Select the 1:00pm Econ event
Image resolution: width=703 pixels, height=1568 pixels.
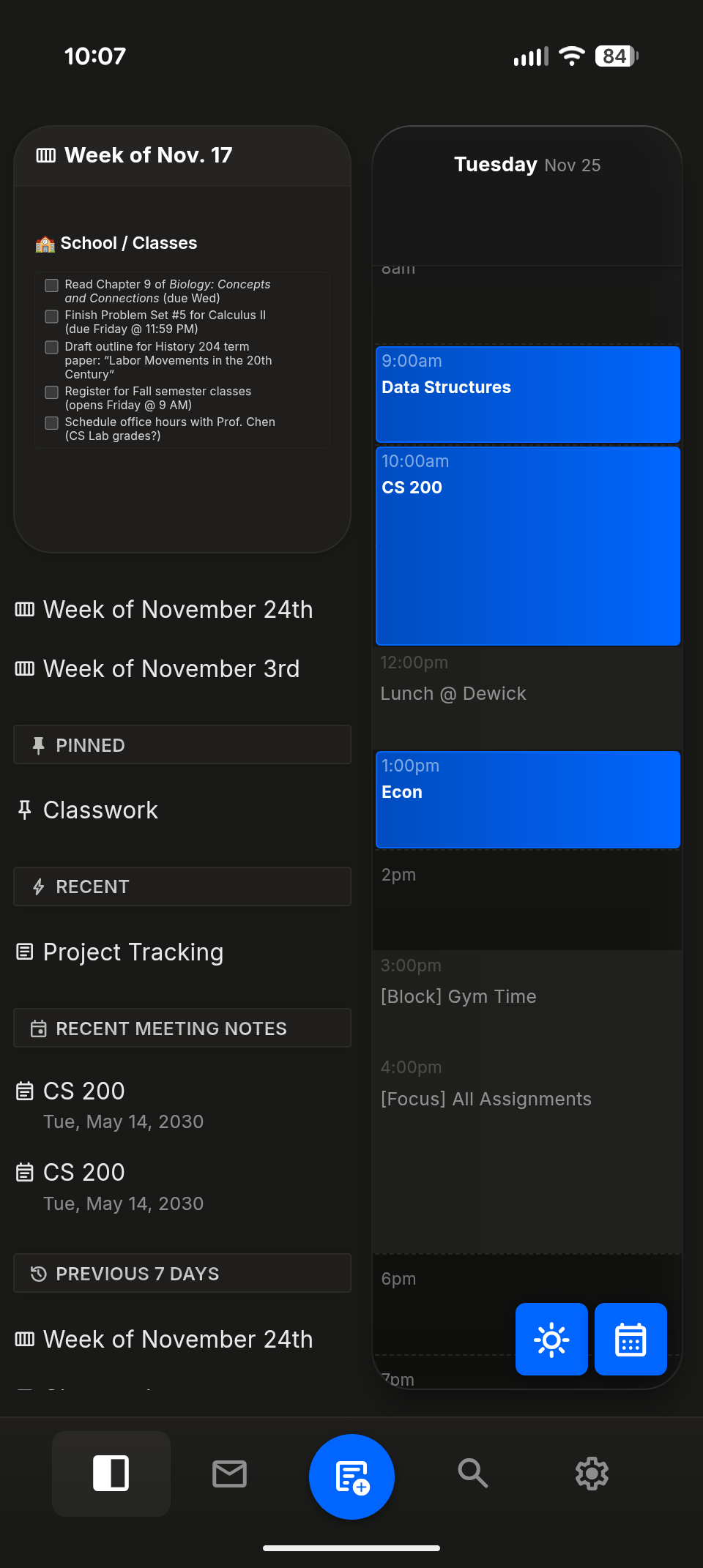(x=527, y=799)
